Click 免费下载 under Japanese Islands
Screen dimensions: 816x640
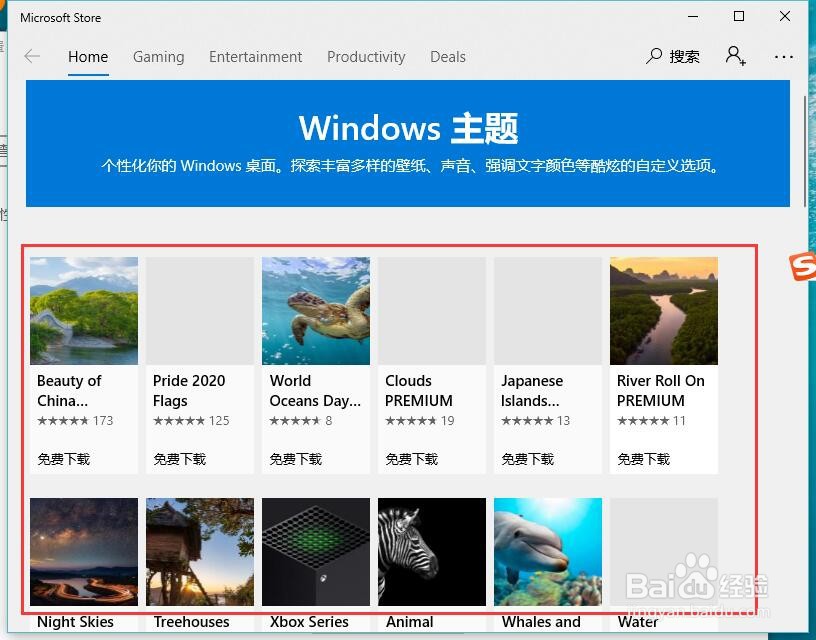pyautogui.click(x=528, y=459)
